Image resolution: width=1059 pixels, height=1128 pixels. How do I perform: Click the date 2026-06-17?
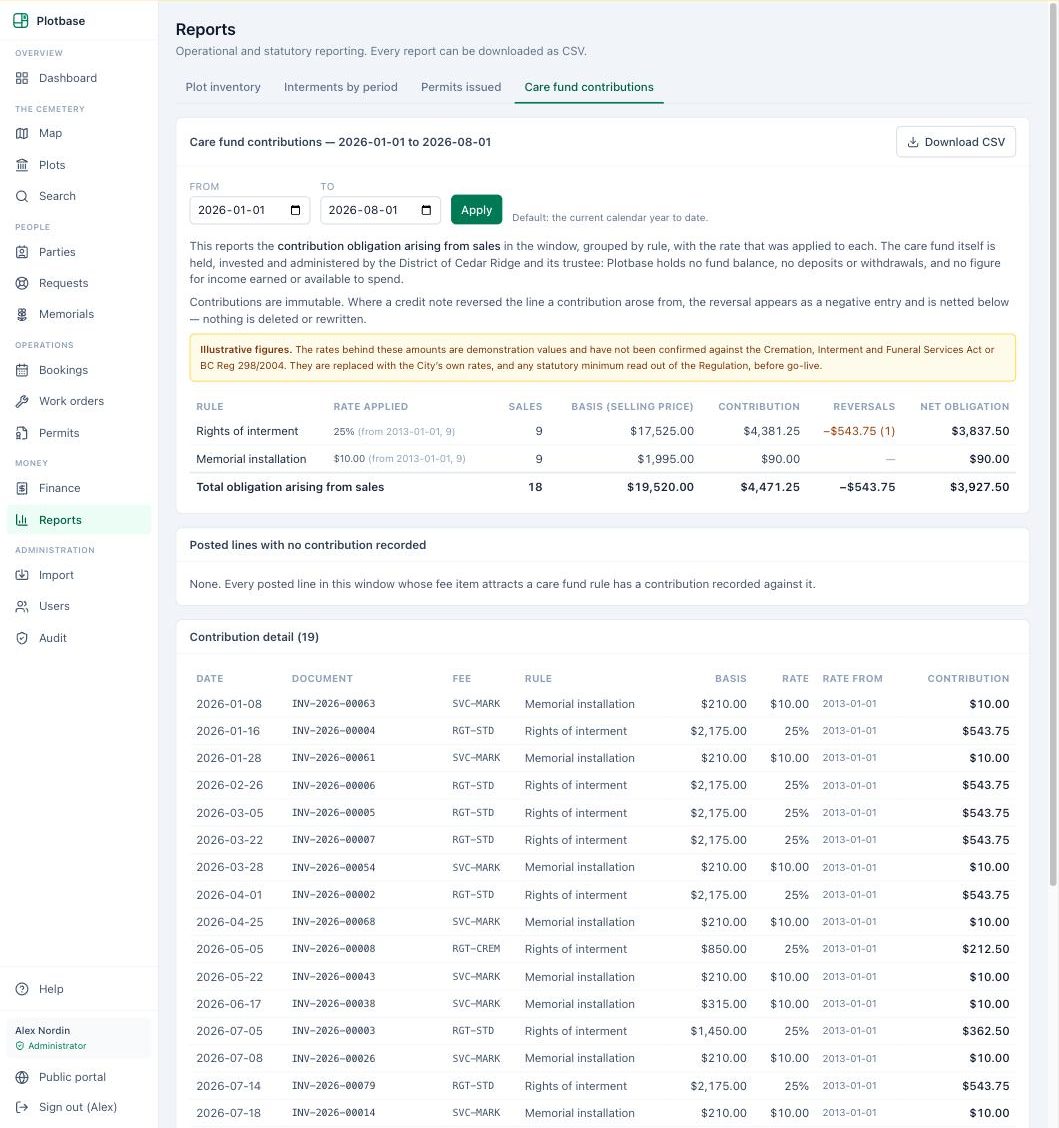point(229,1004)
